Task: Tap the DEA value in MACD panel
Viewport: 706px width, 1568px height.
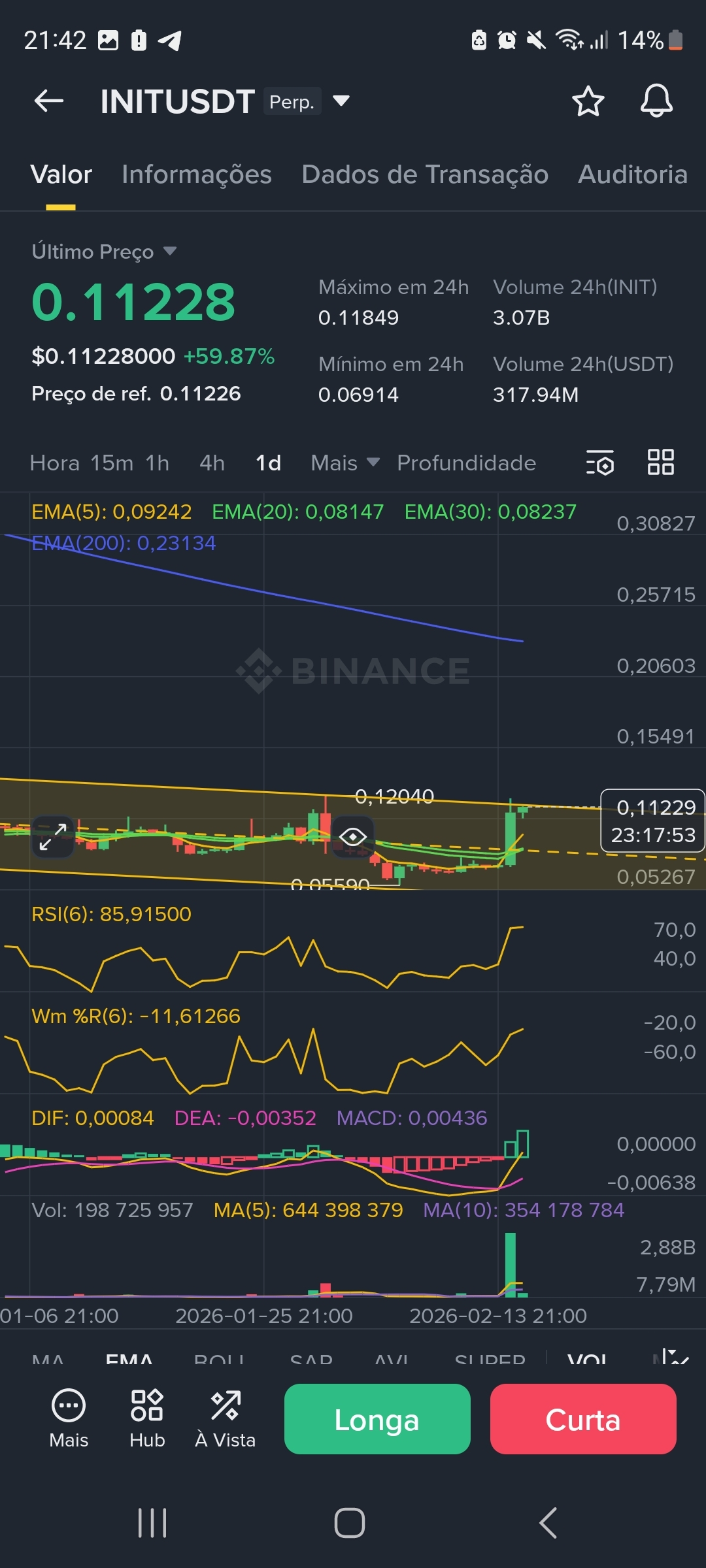Action: click(245, 1118)
